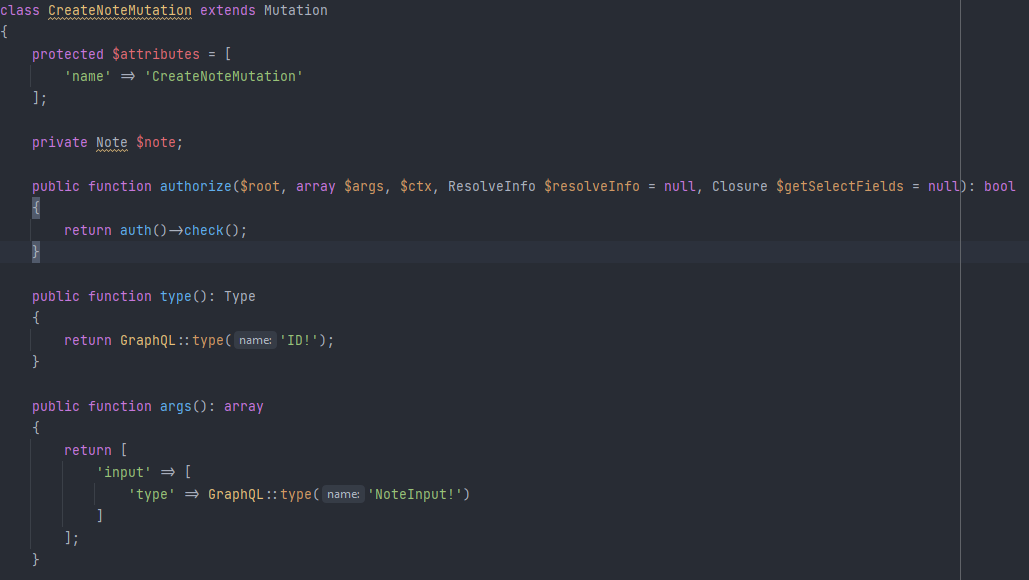1029x580 pixels.
Task: Click the authorize method name
Action: pos(196,186)
